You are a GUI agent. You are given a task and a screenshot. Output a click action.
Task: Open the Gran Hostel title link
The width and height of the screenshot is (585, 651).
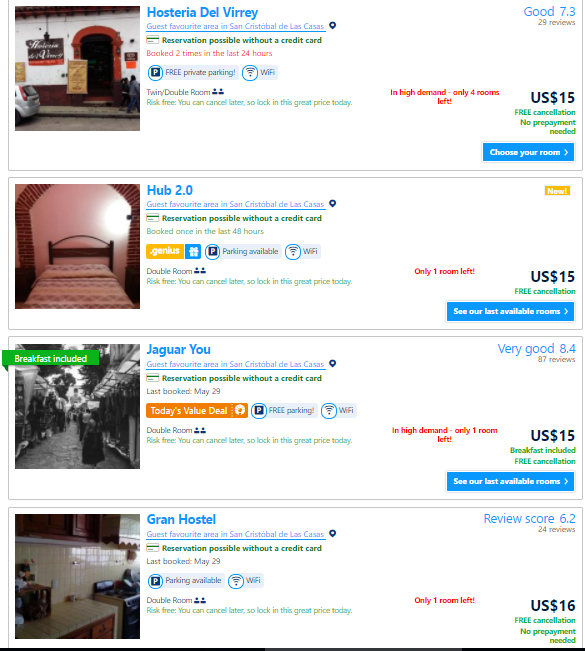click(181, 519)
